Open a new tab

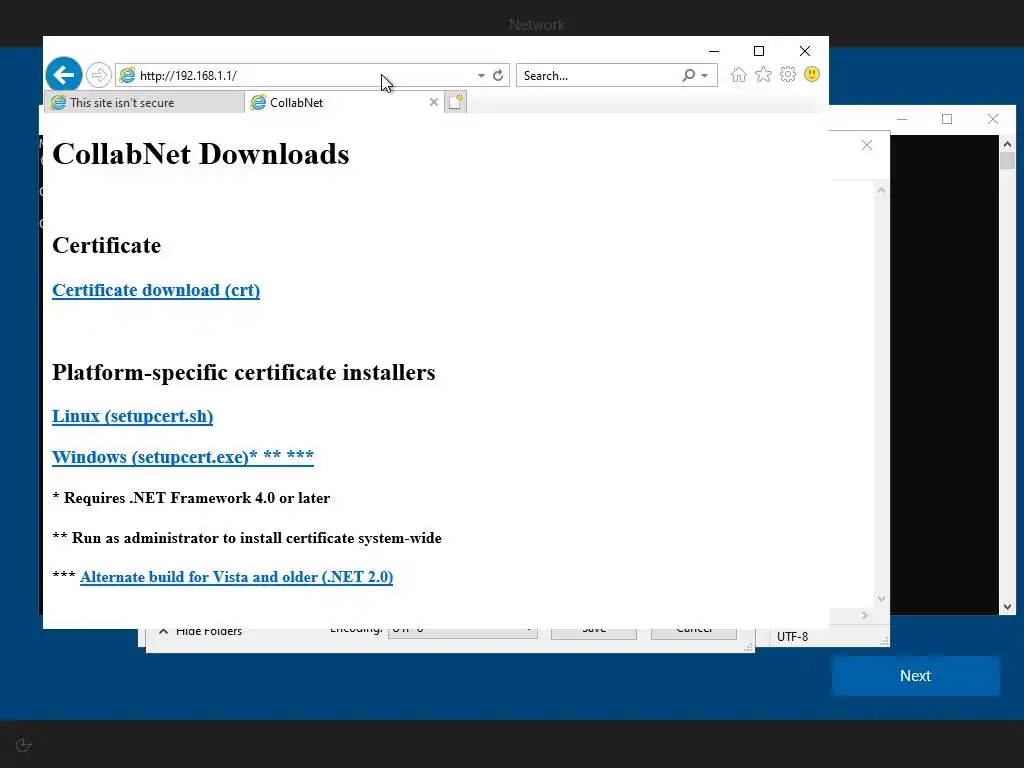456,103
